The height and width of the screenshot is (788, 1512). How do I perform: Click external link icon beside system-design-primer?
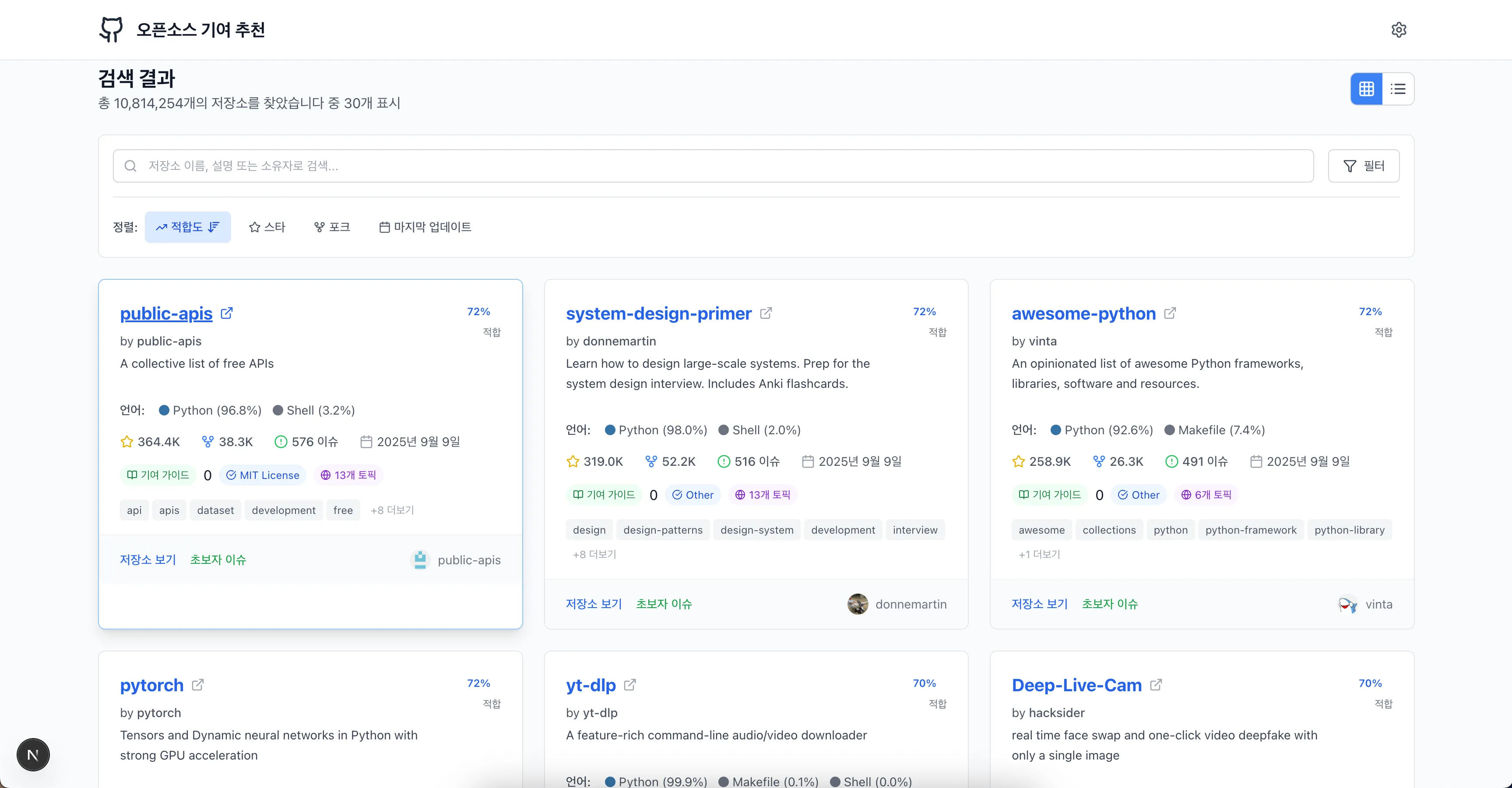click(x=766, y=313)
